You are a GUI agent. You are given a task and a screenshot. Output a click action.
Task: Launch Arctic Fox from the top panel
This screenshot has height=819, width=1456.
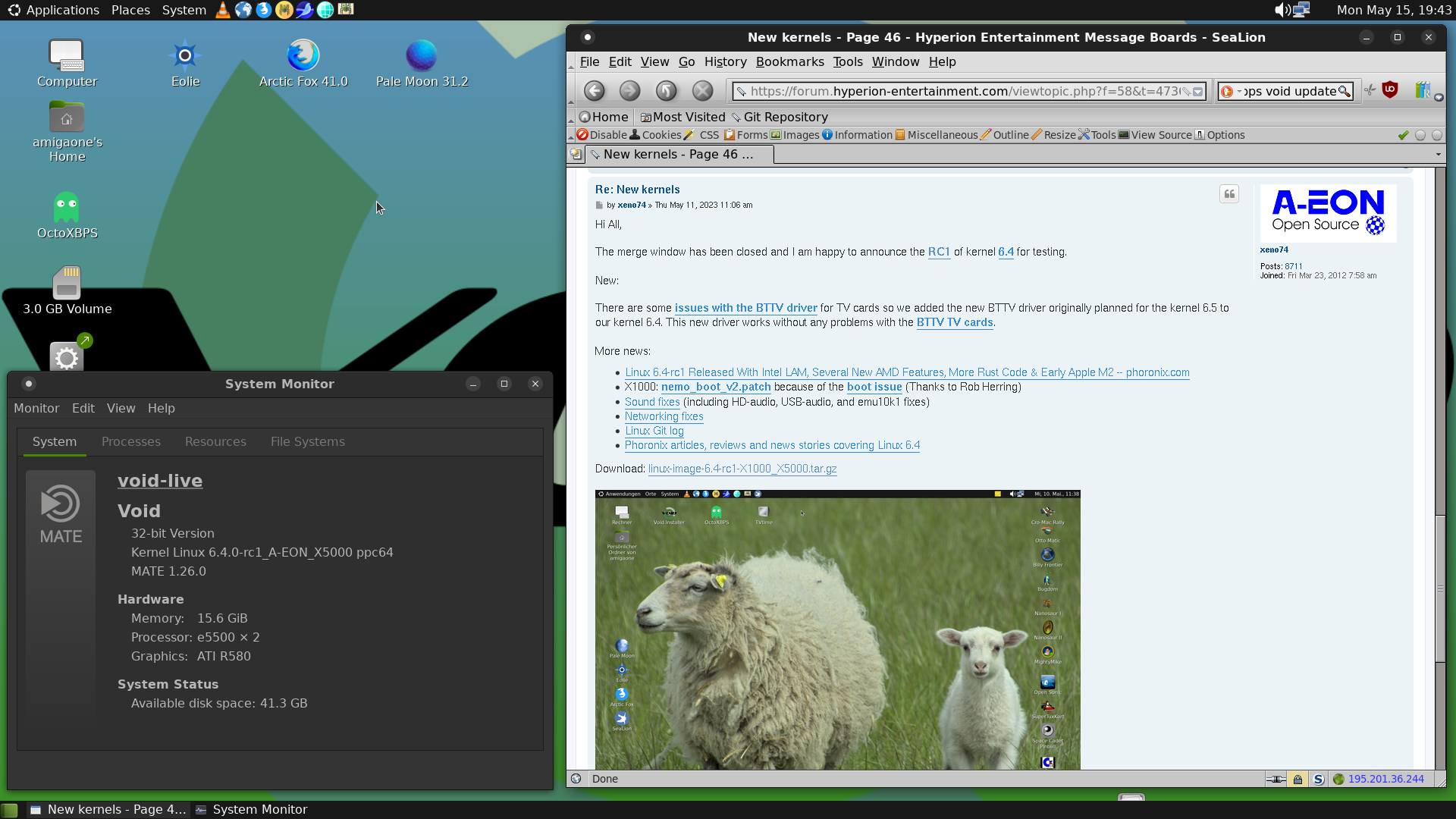tap(264, 10)
